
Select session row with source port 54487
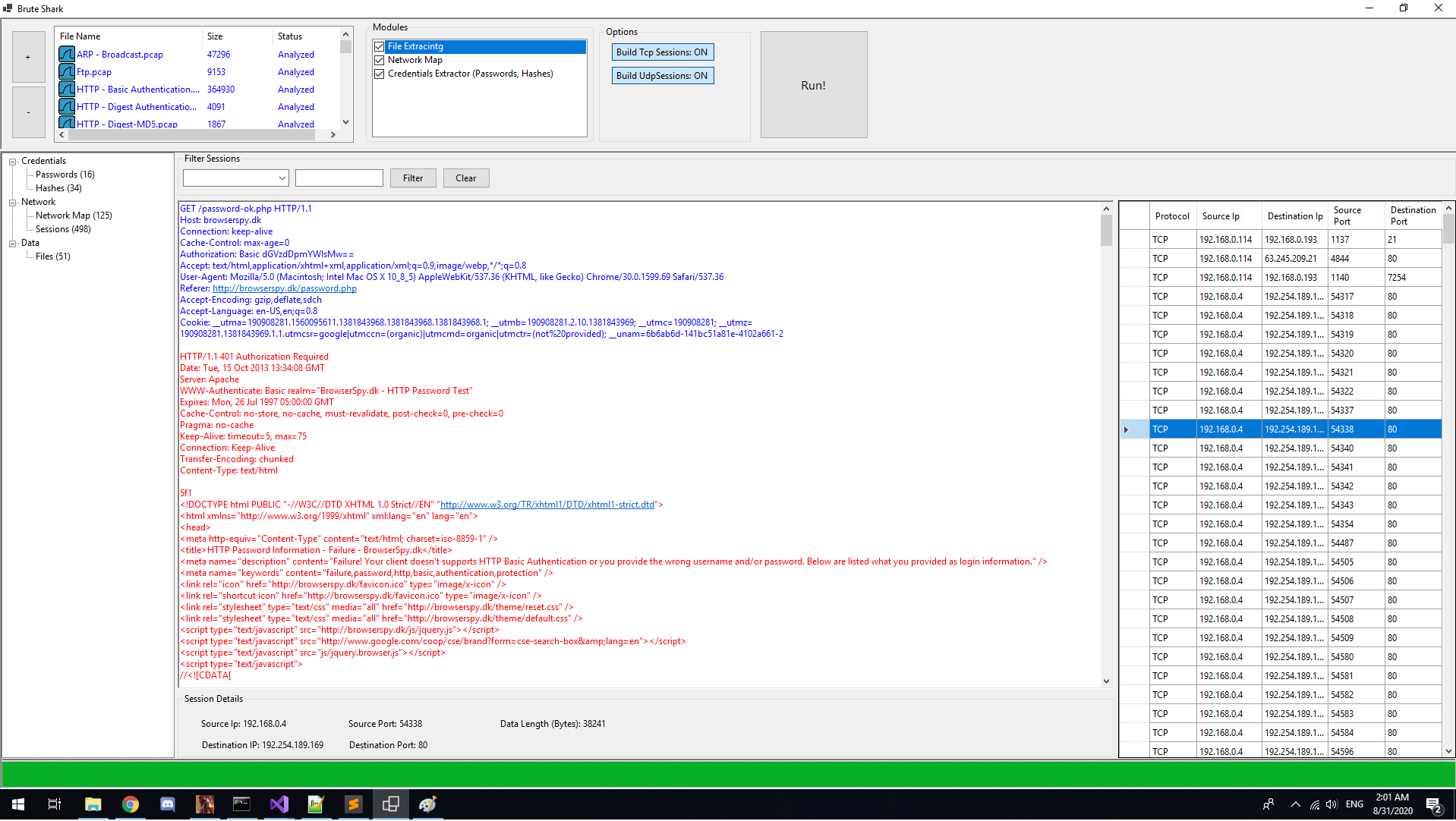tap(1281, 543)
